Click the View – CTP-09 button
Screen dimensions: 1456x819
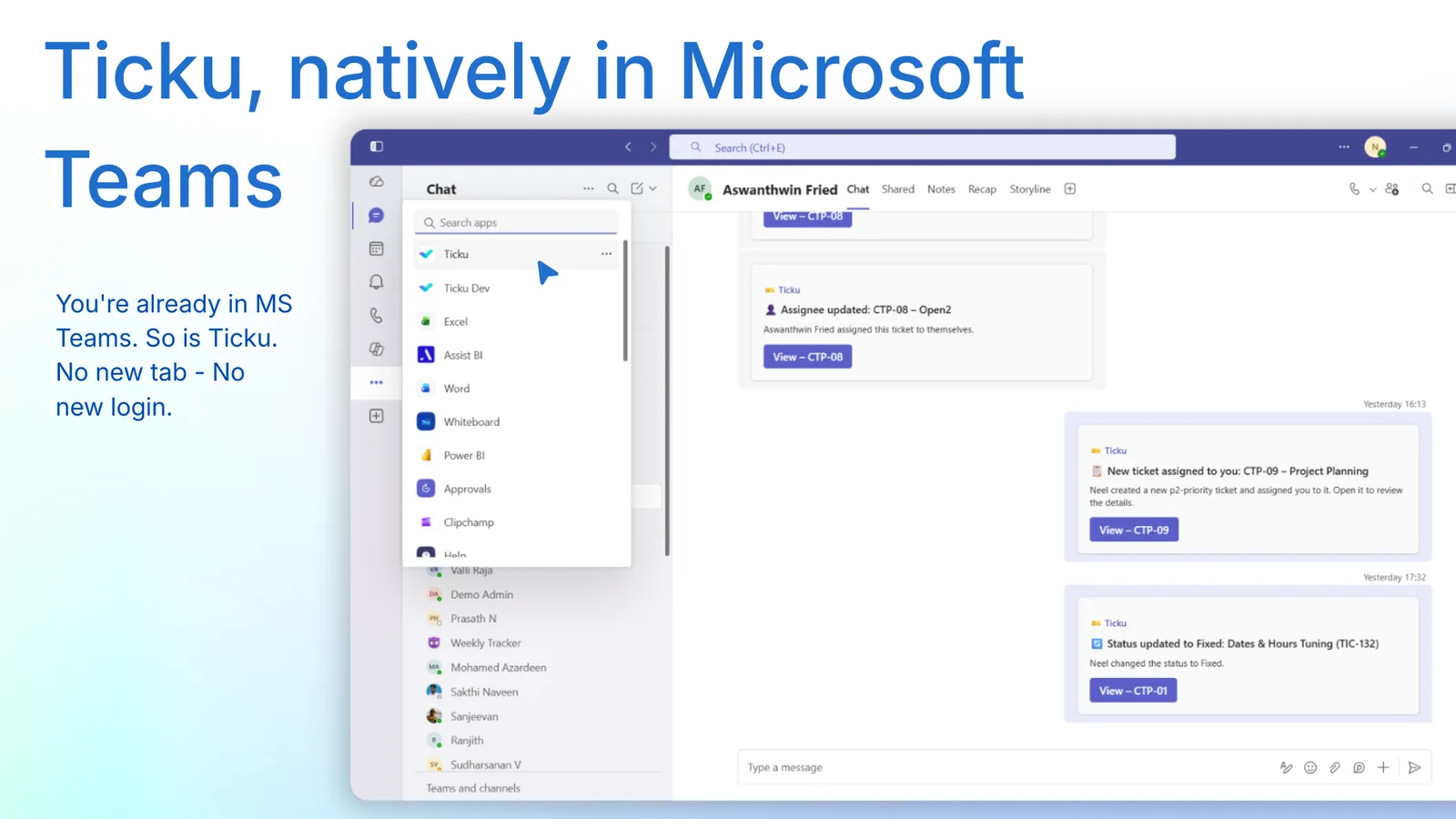(x=1134, y=530)
